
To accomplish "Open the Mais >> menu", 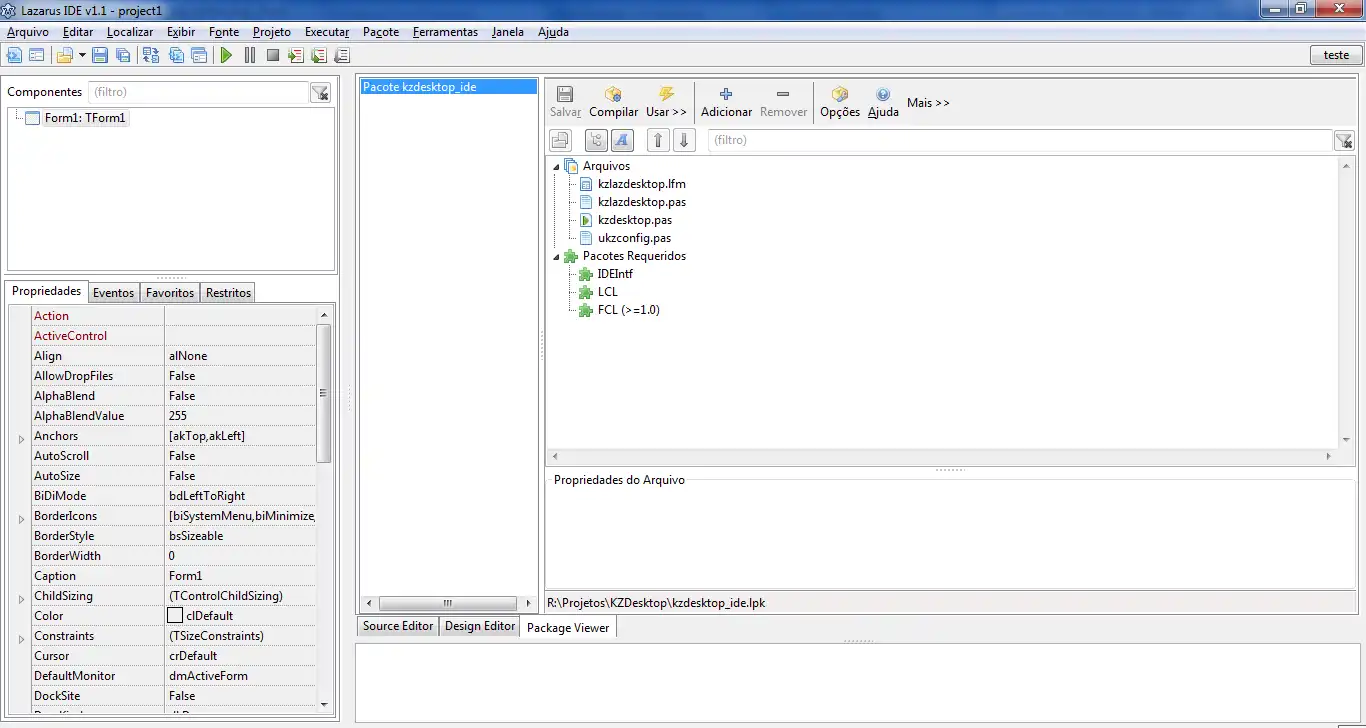I will point(928,102).
